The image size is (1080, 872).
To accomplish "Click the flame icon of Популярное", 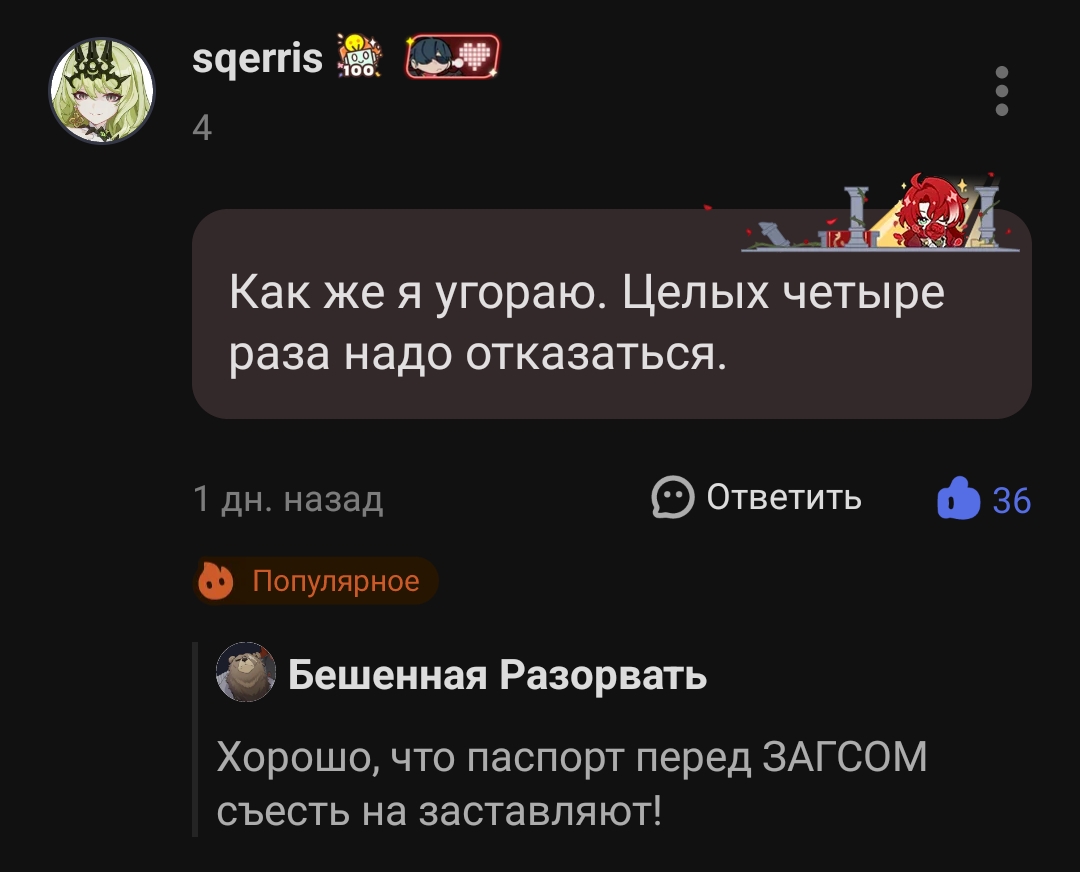I will [x=216, y=581].
